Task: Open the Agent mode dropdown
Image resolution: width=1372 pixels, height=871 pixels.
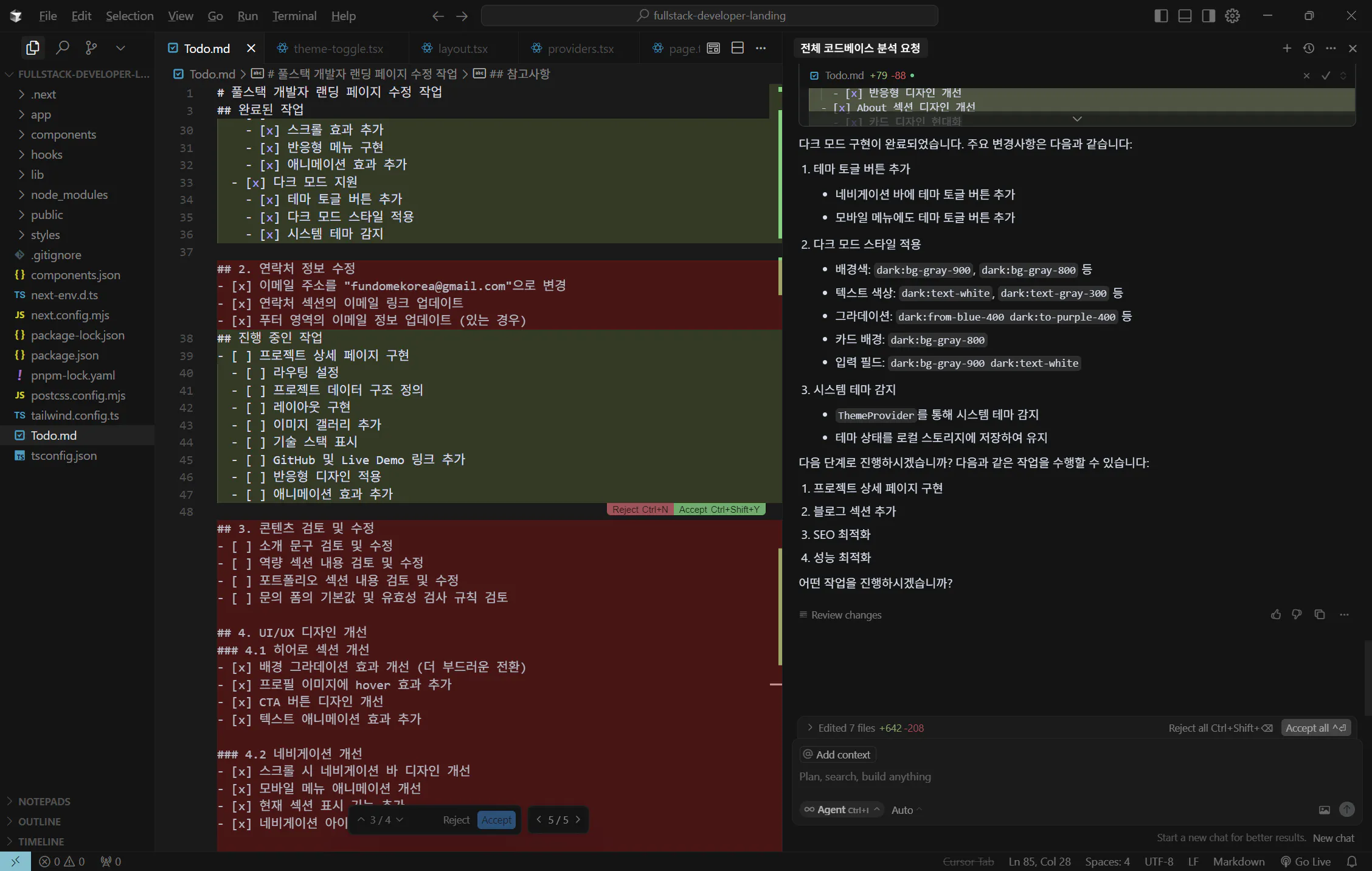Action: pos(842,810)
